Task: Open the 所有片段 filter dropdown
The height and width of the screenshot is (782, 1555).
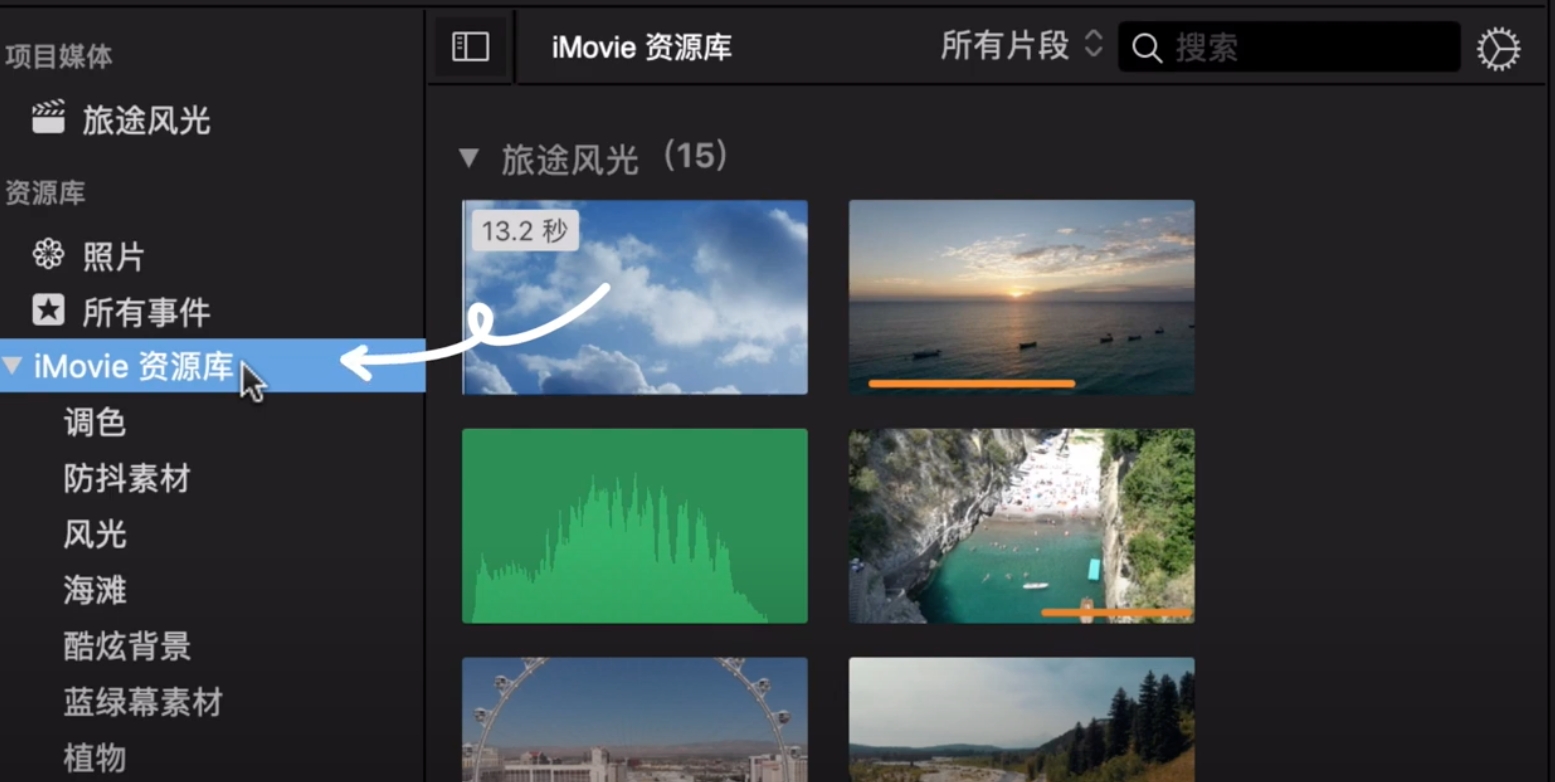Action: (x=1021, y=45)
